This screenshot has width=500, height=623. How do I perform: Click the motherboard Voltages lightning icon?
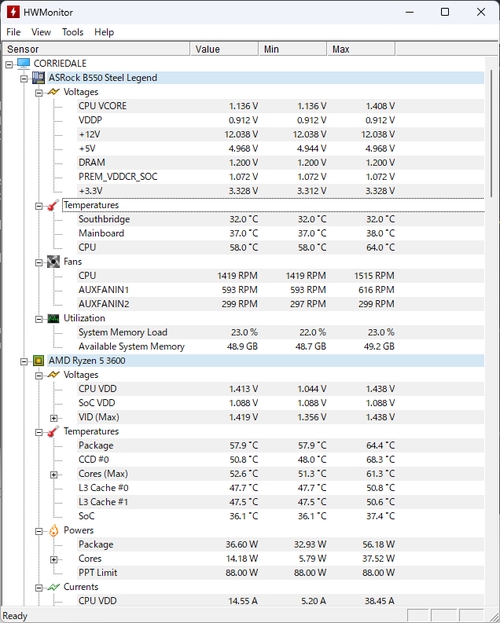53,92
